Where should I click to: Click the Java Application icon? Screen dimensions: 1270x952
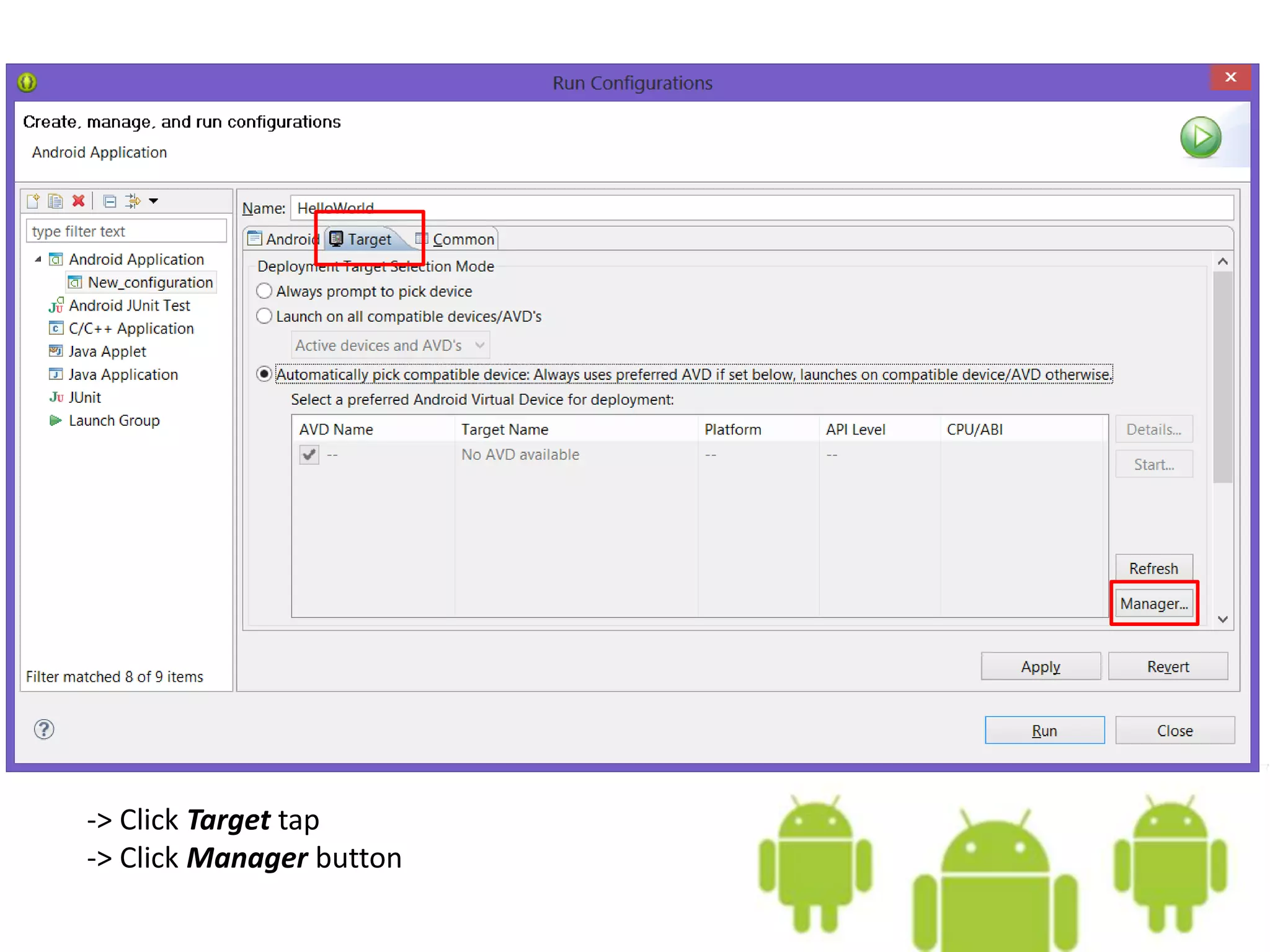coord(56,374)
